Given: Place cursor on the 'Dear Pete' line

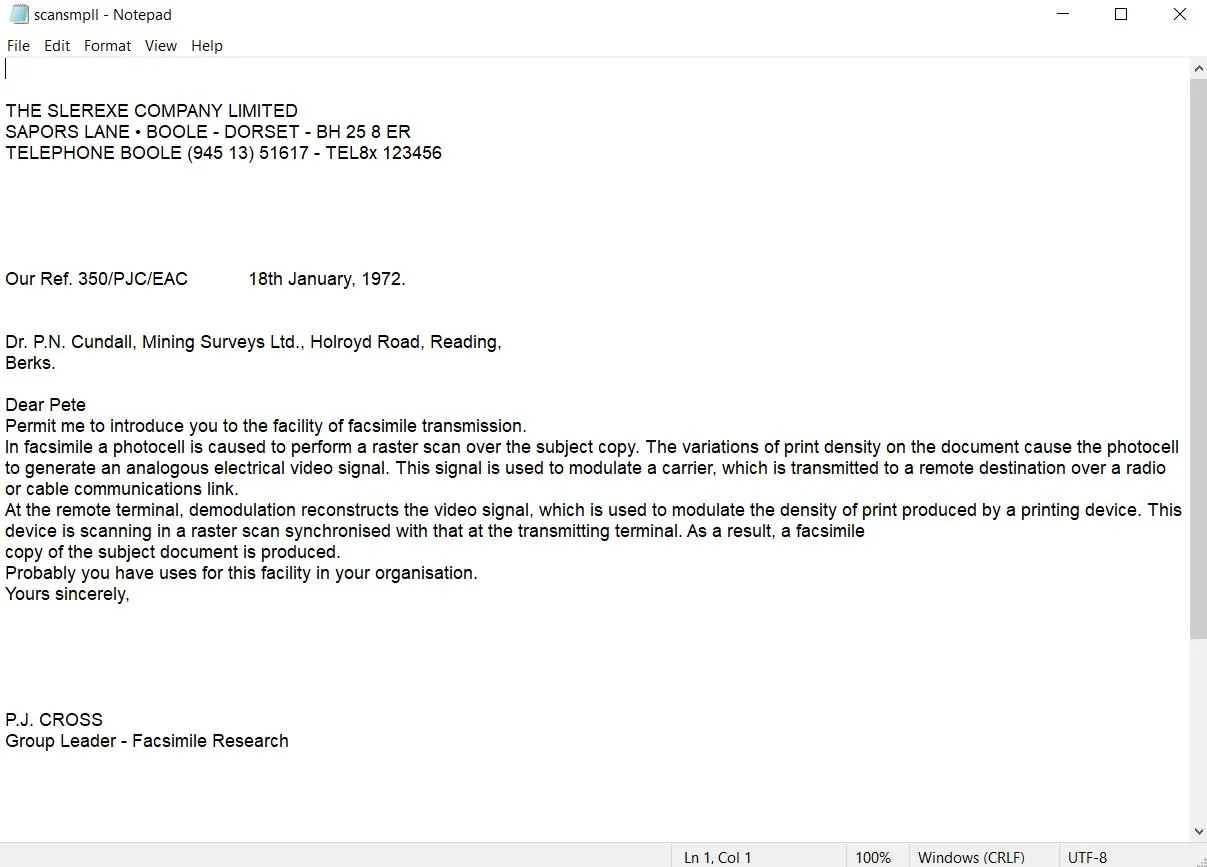Looking at the screenshot, I should click(x=46, y=405).
